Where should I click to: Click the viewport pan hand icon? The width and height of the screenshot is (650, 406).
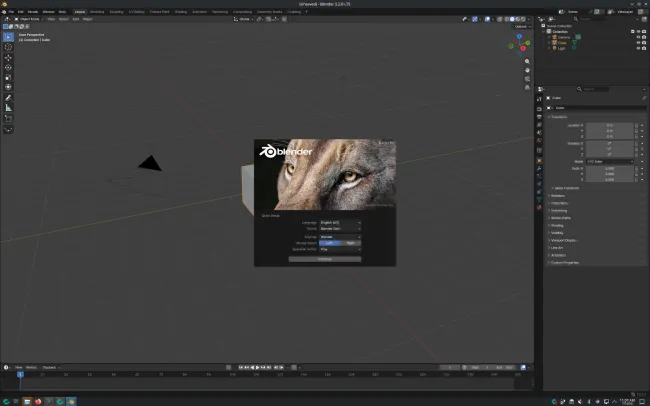[x=527, y=70]
